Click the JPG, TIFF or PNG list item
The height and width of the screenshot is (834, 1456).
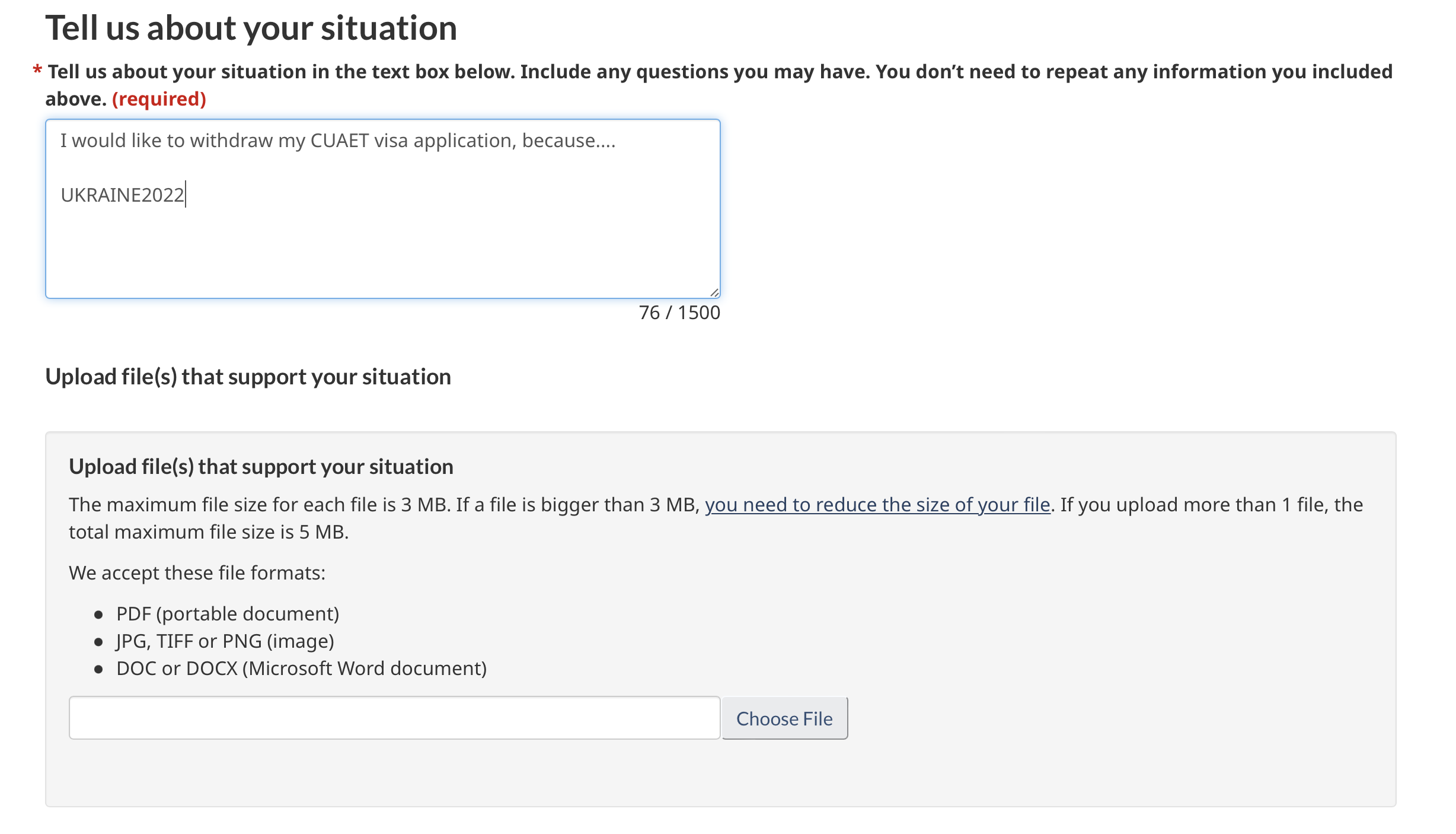tap(225, 641)
